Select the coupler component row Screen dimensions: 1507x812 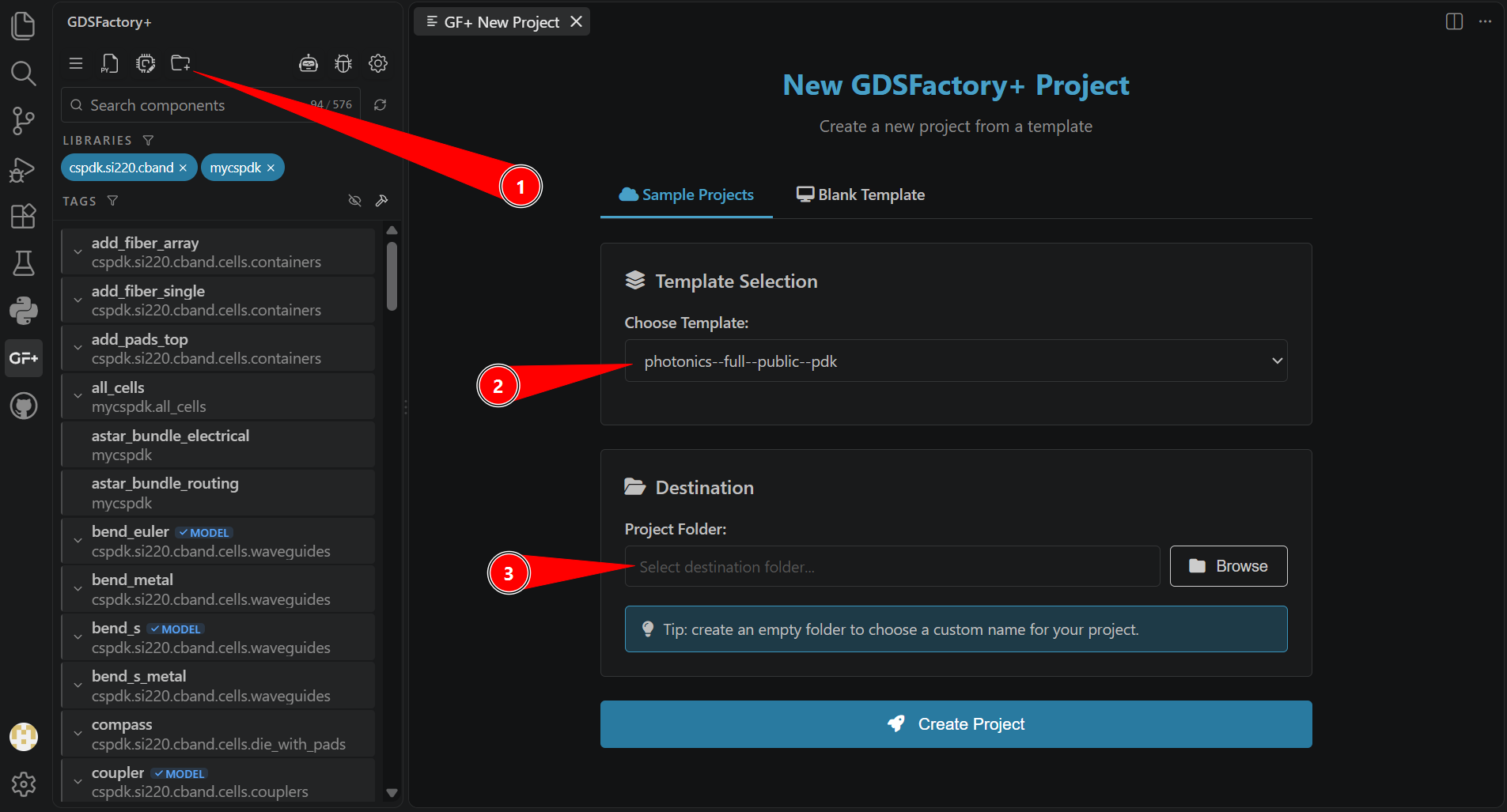click(218, 782)
